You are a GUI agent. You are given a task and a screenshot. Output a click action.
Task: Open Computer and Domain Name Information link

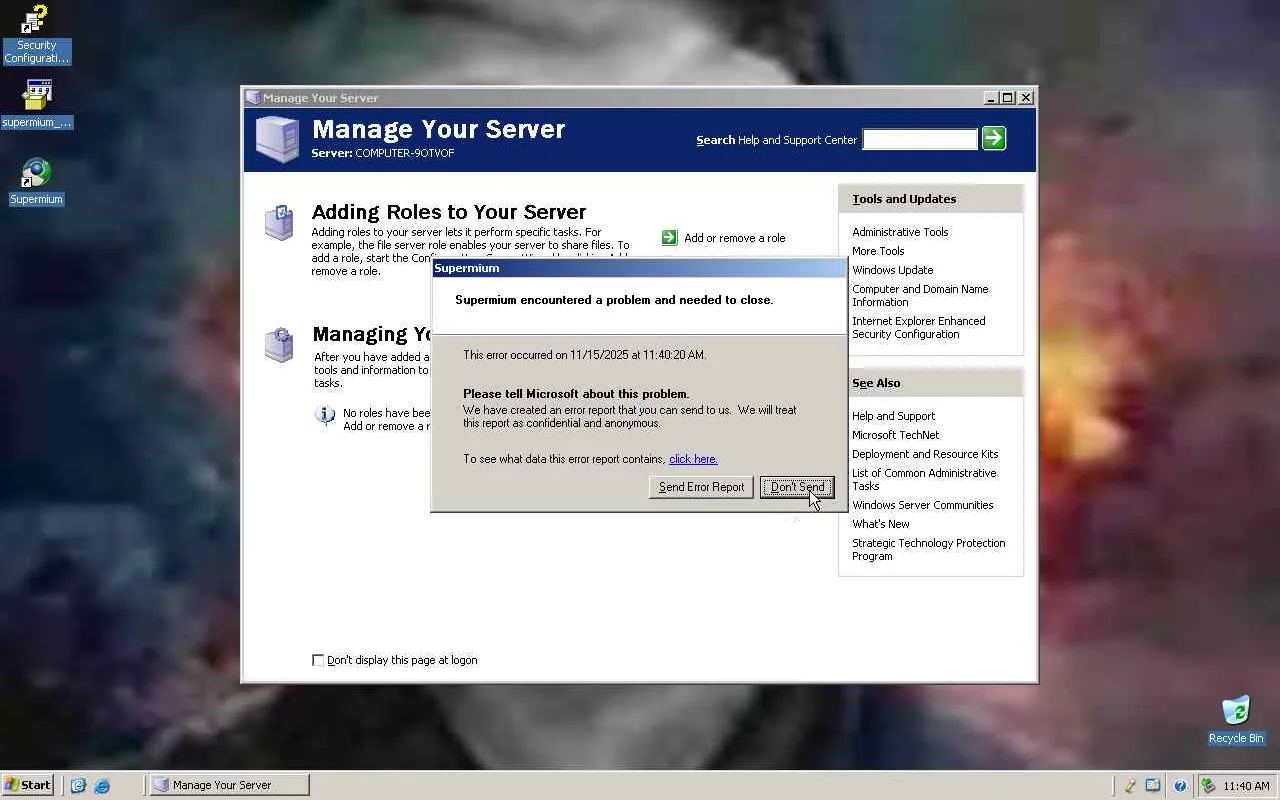(920, 295)
